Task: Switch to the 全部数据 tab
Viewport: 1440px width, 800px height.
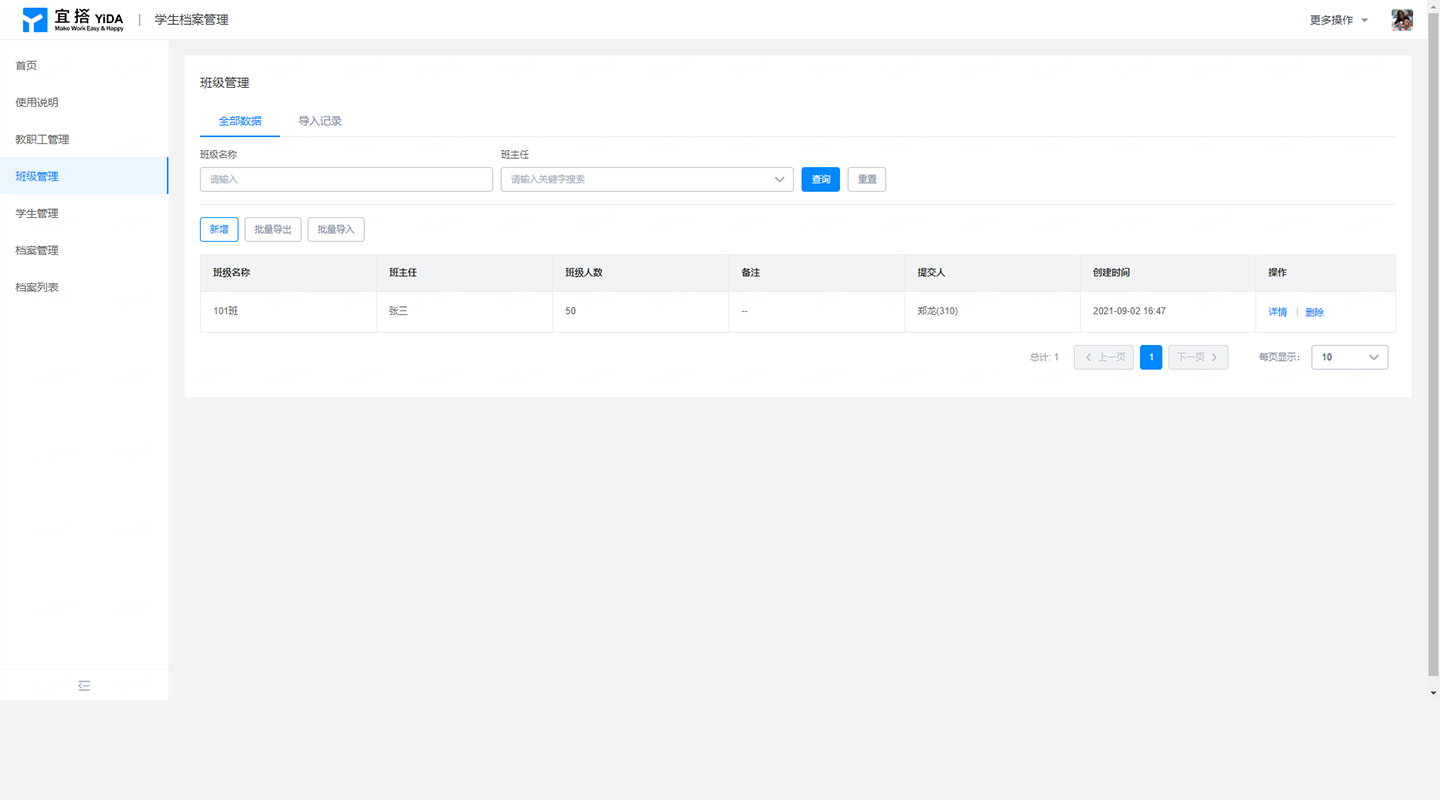Action: (240, 121)
